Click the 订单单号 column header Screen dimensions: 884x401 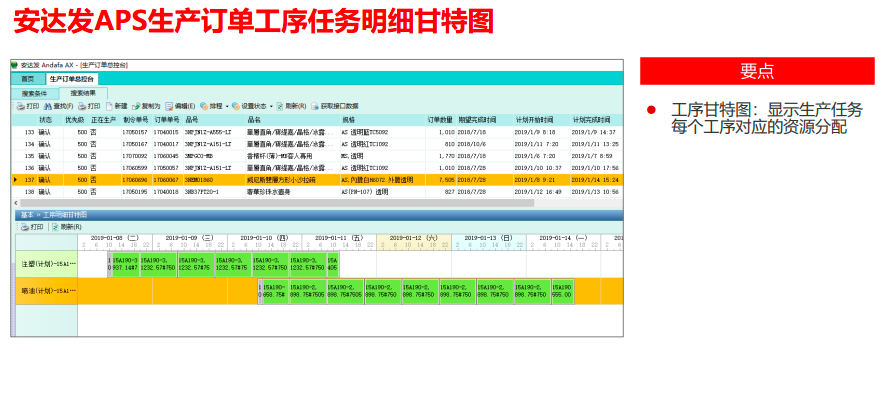point(167,120)
